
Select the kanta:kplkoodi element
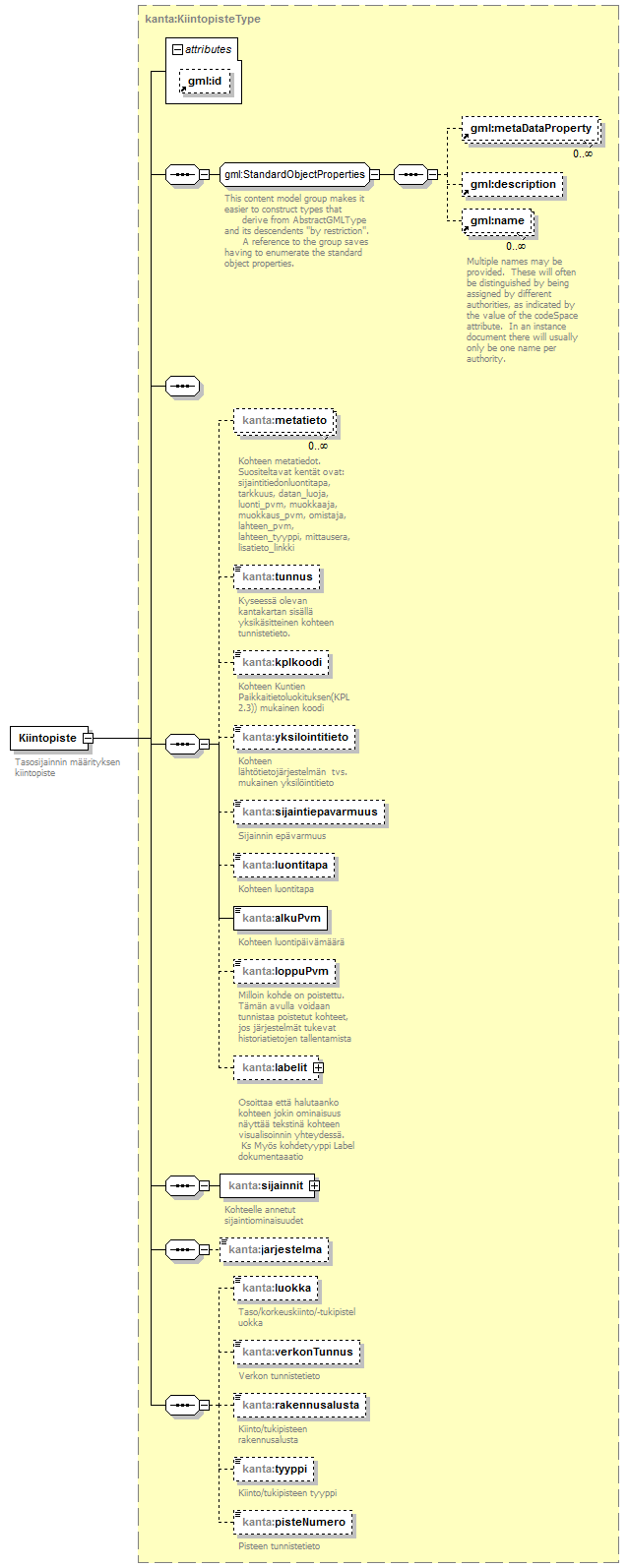[282, 662]
